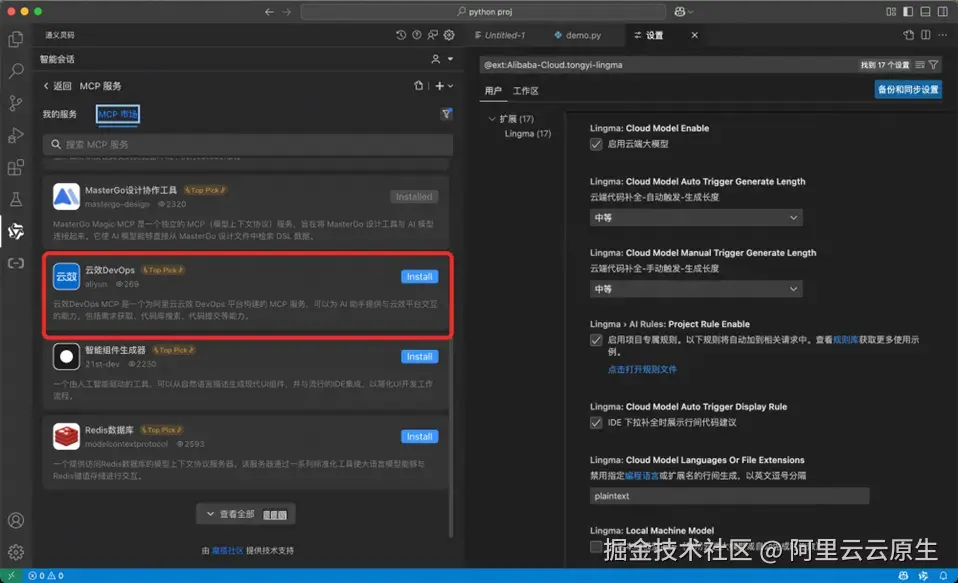Open the Tongyi Lingma sidebar icon
The image size is (958, 583).
click(x=16, y=231)
